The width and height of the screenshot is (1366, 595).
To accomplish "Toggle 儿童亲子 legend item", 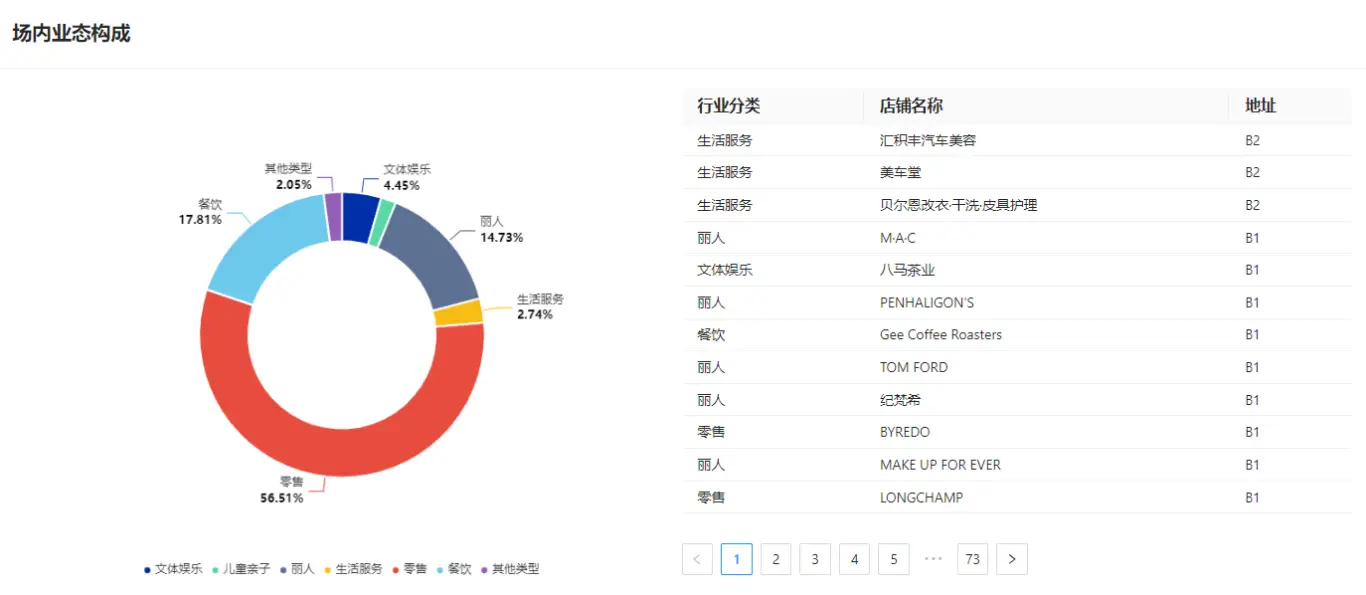I will point(241,569).
